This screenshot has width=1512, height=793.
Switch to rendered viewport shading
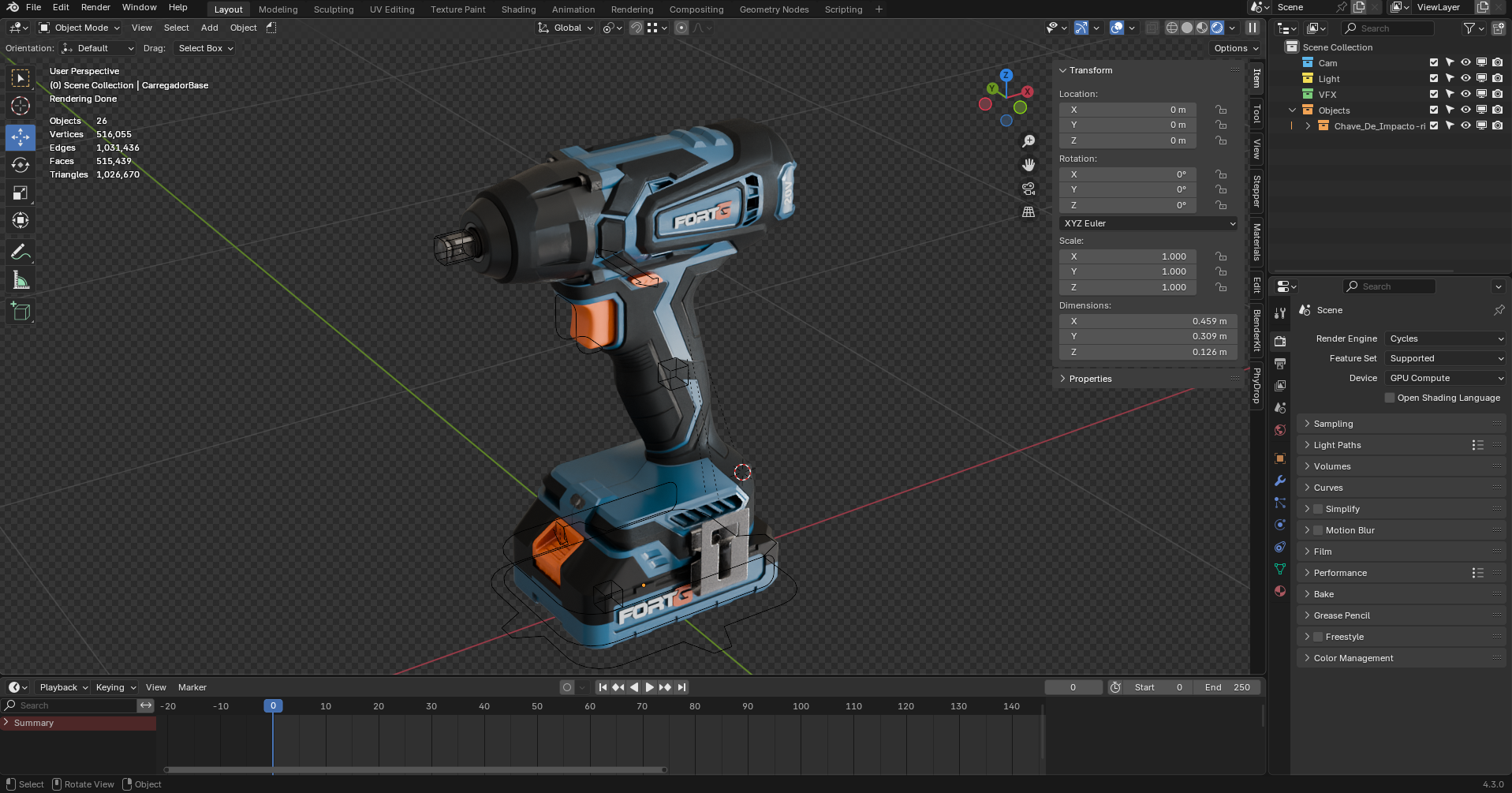[x=1217, y=28]
